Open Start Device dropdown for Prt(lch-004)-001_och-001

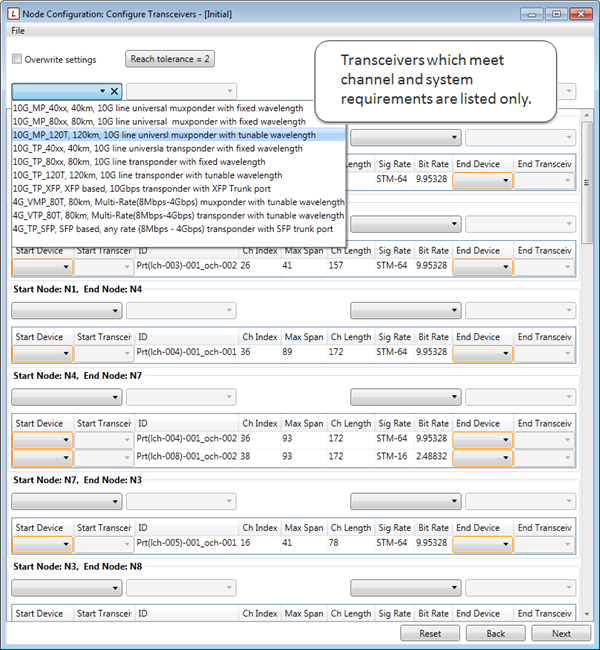pyautogui.click(x=43, y=353)
